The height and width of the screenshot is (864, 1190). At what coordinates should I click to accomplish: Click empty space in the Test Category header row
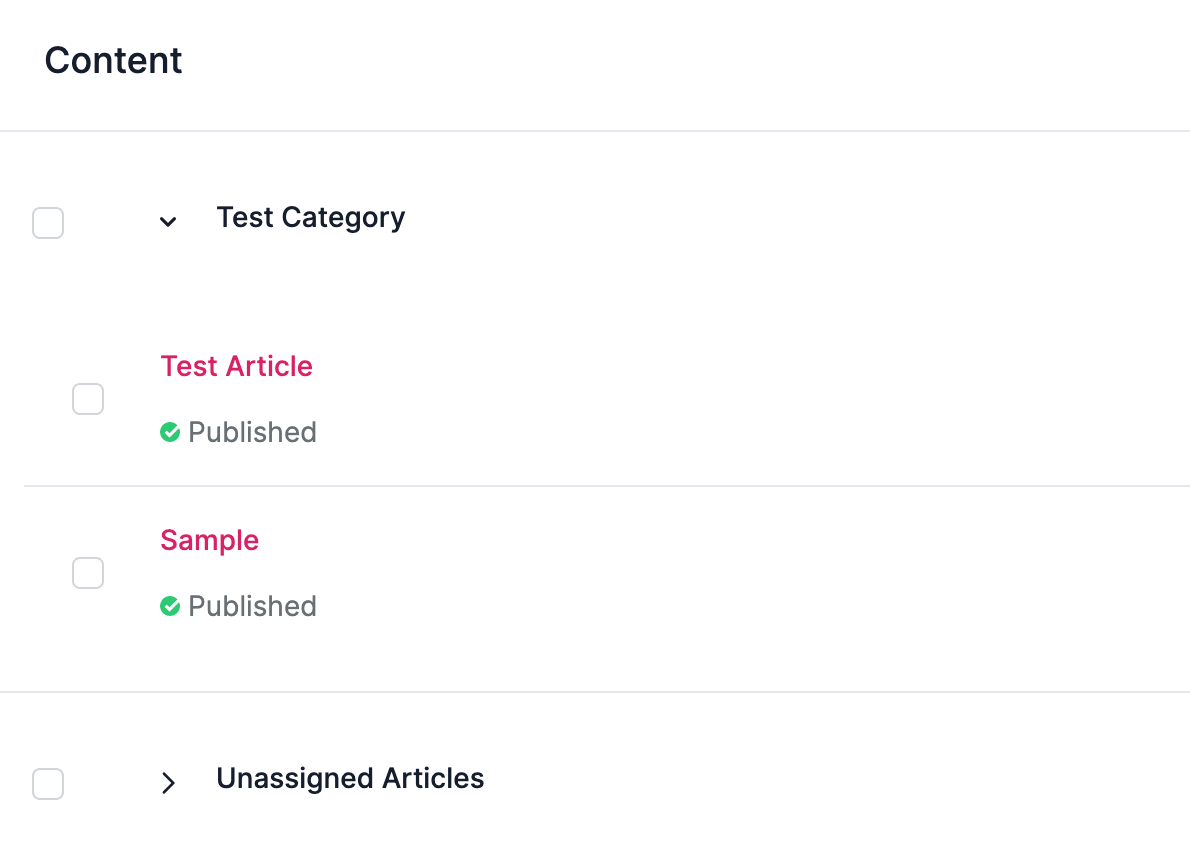pos(797,220)
